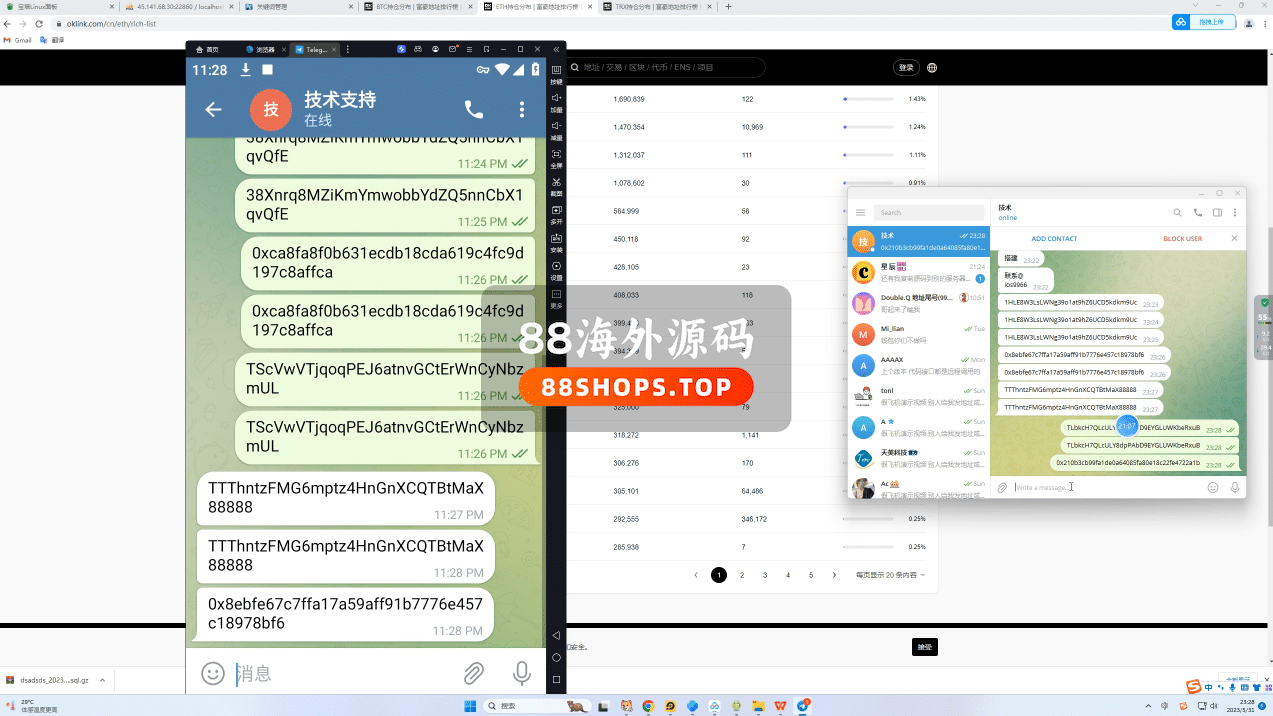This screenshot has height=716, width=1273.
Task: Click the BLOCK USER button
Action: [x=1182, y=239]
